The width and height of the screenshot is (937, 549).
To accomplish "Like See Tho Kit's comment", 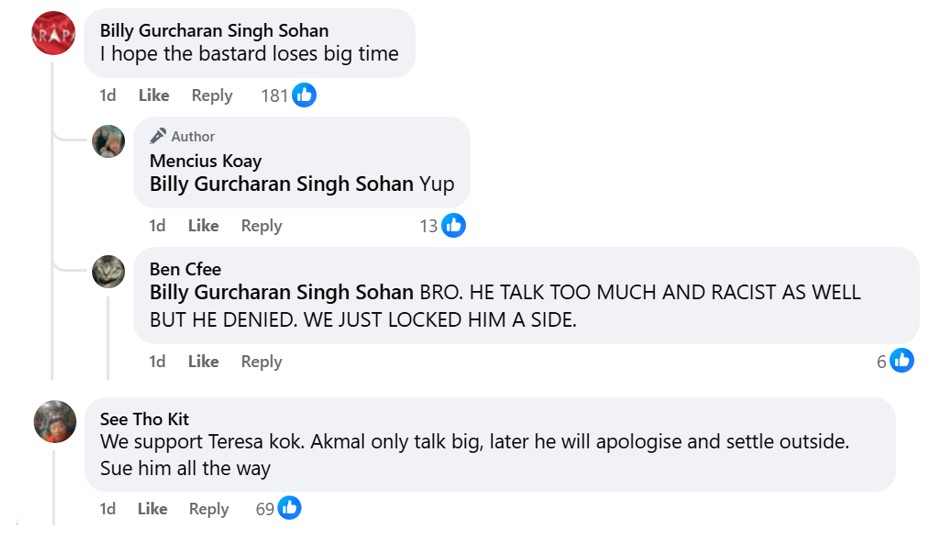I will pyautogui.click(x=152, y=509).
